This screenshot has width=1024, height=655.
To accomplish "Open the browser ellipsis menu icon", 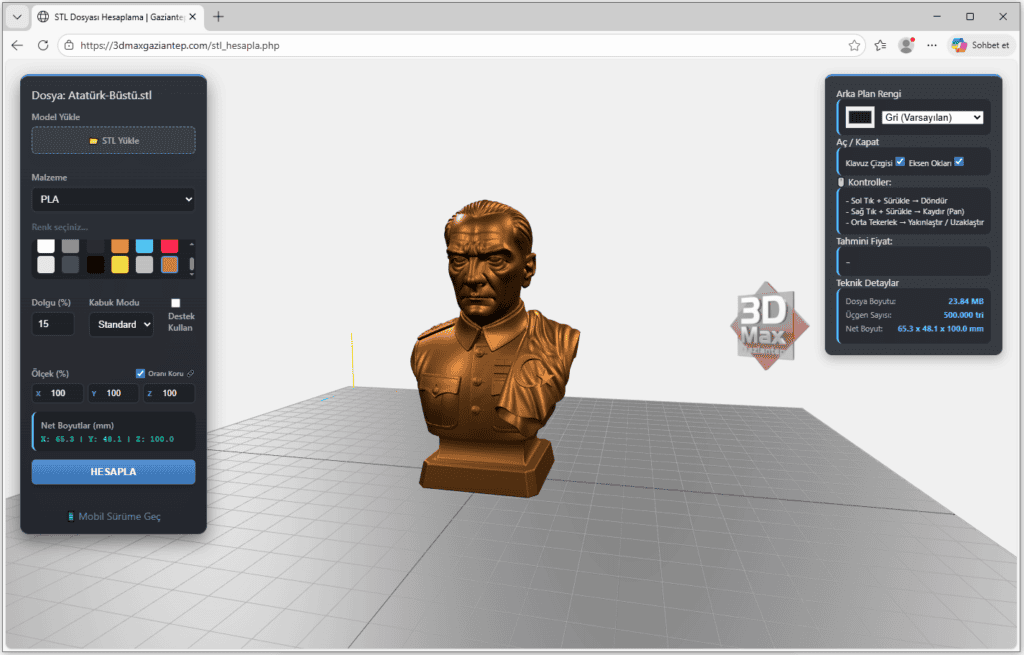I will [931, 45].
